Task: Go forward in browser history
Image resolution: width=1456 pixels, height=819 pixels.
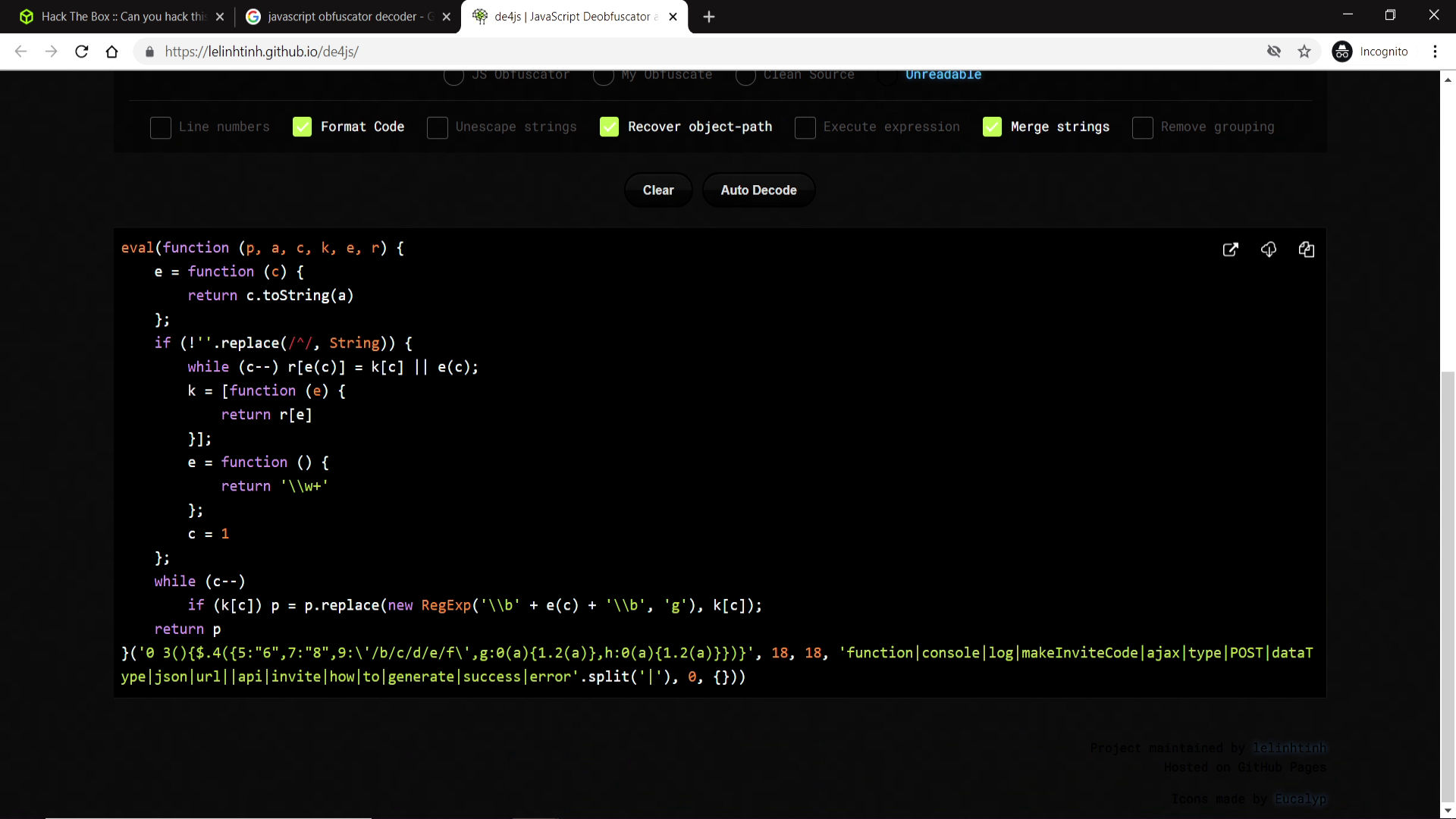Action: 51,52
